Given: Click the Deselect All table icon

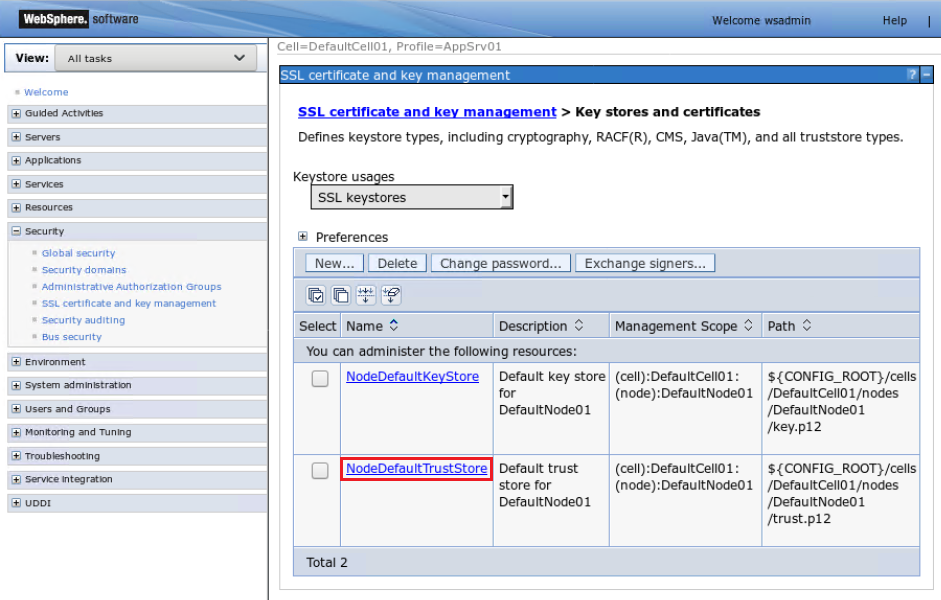Looking at the screenshot, I should pyautogui.click(x=341, y=295).
